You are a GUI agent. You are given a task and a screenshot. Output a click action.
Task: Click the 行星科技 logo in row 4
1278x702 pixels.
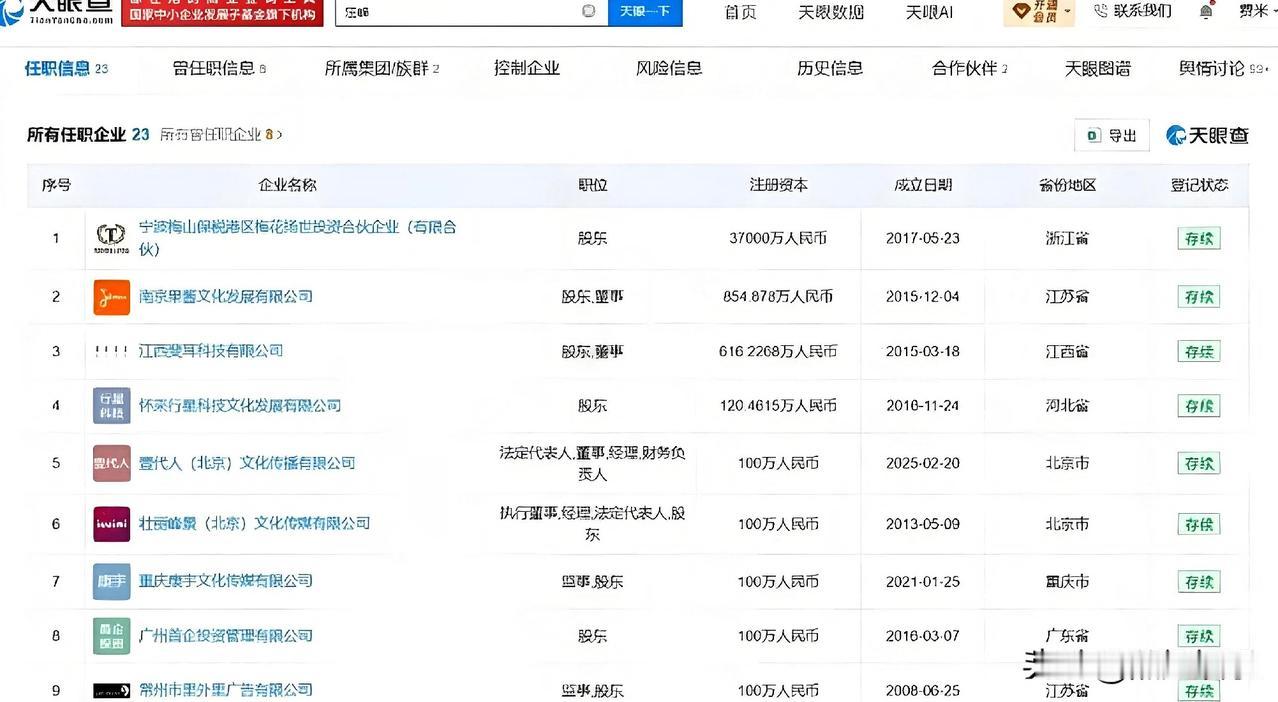111,405
